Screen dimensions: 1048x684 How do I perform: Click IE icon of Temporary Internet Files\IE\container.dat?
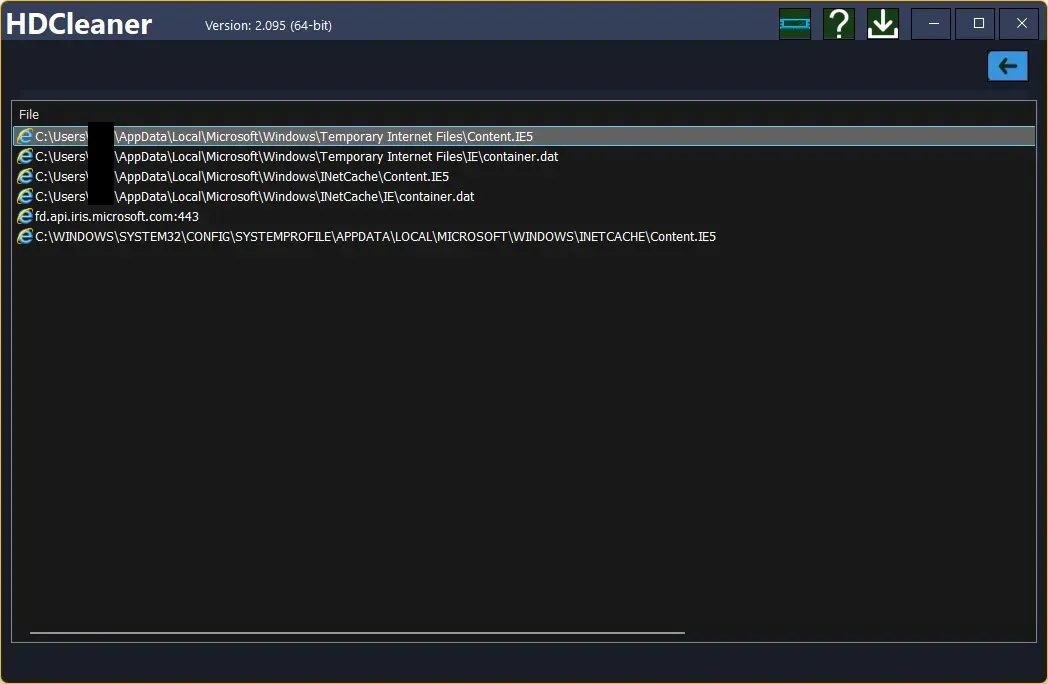(25, 156)
